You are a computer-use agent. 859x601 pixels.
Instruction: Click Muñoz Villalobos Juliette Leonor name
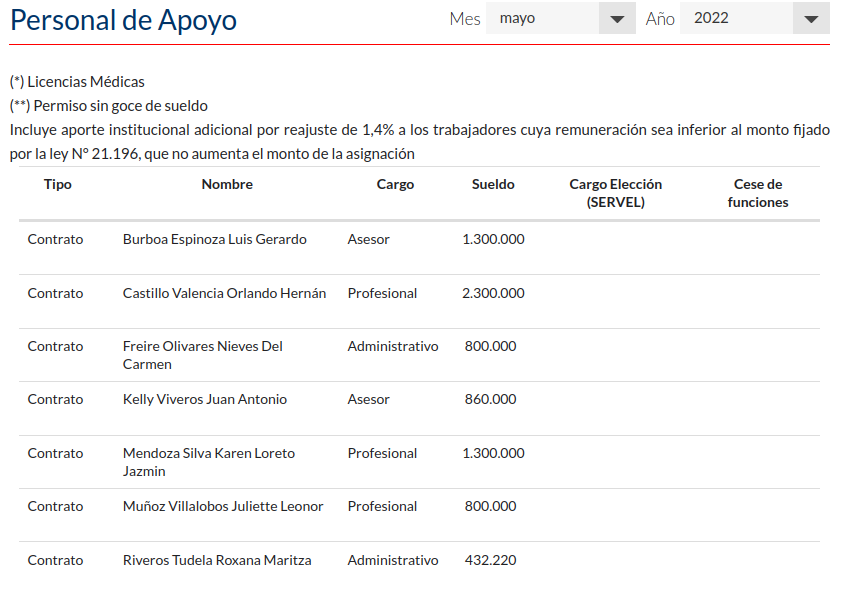(x=223, y=506)
